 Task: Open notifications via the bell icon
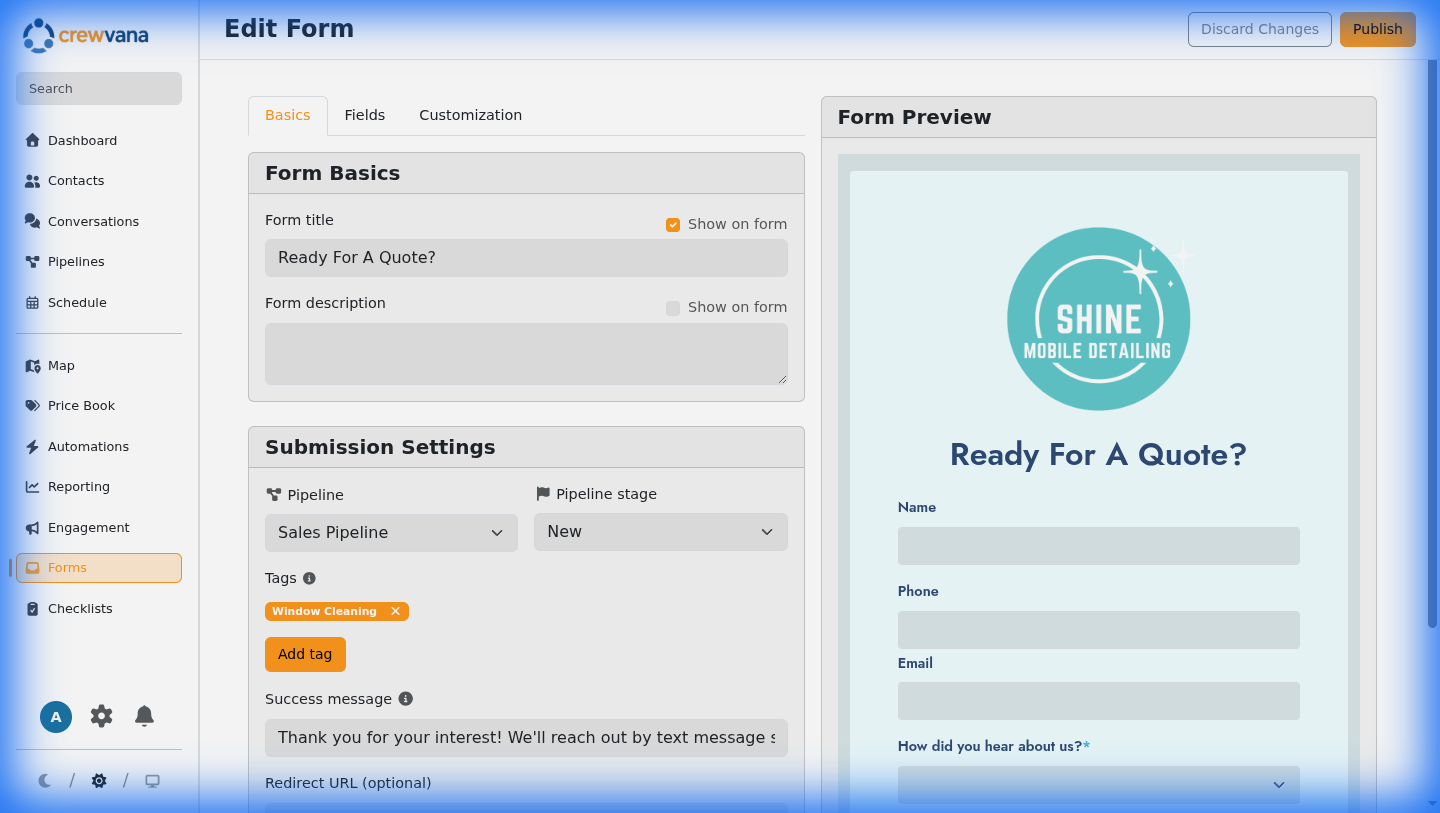click(144, 716)
